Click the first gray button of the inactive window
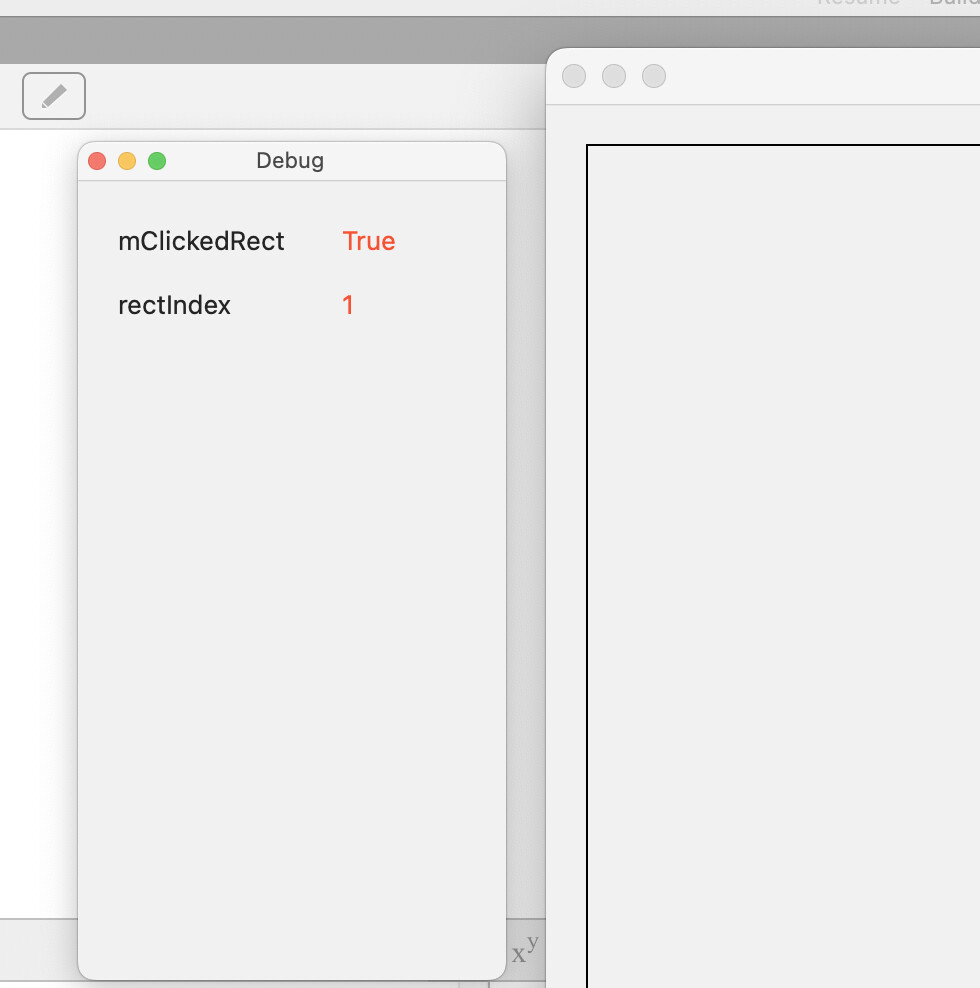 click(574, 76)
